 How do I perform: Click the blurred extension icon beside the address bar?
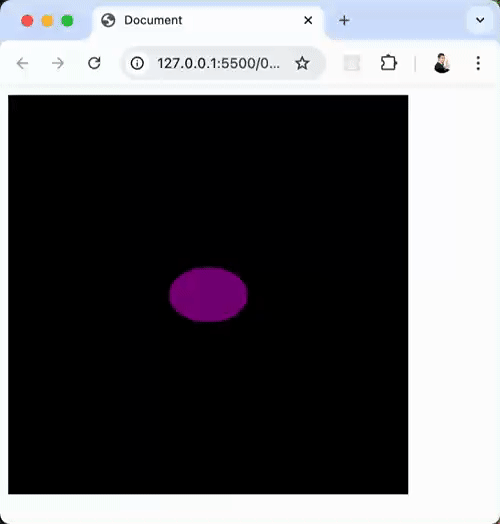352,63
